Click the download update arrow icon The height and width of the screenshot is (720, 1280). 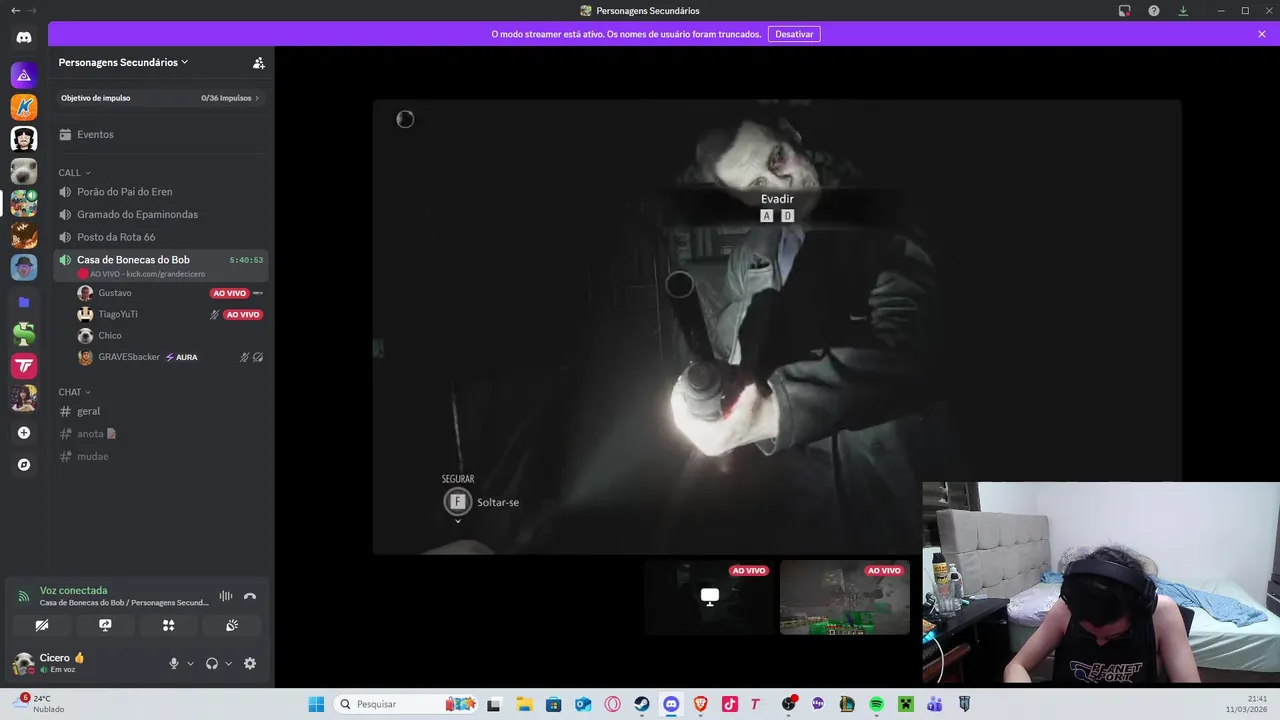pos(1183,10)
